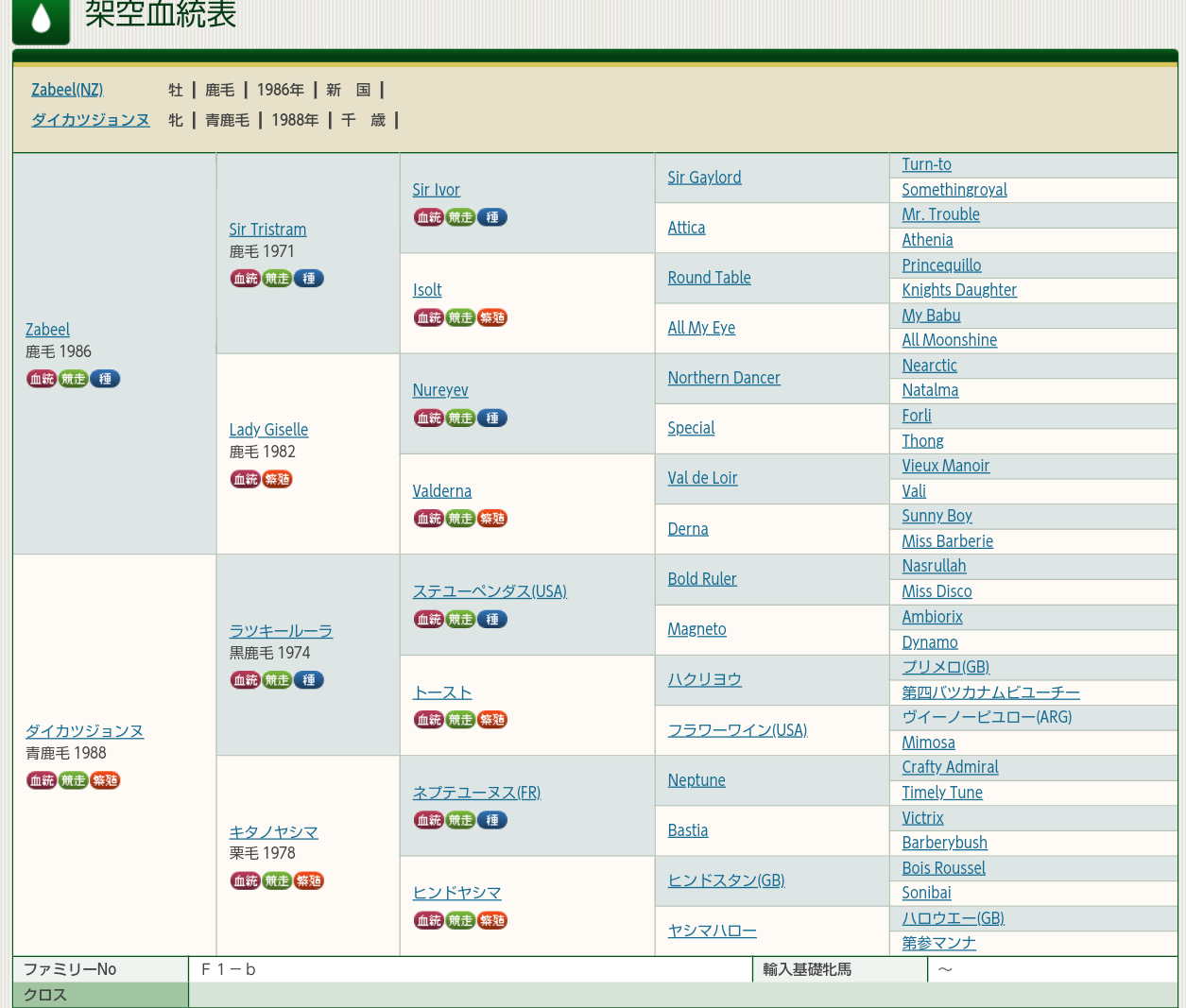Select the 第四バツカナムビユーチー link
The height and width of the screenshot is (1008, 1186).
pos(990,692)
